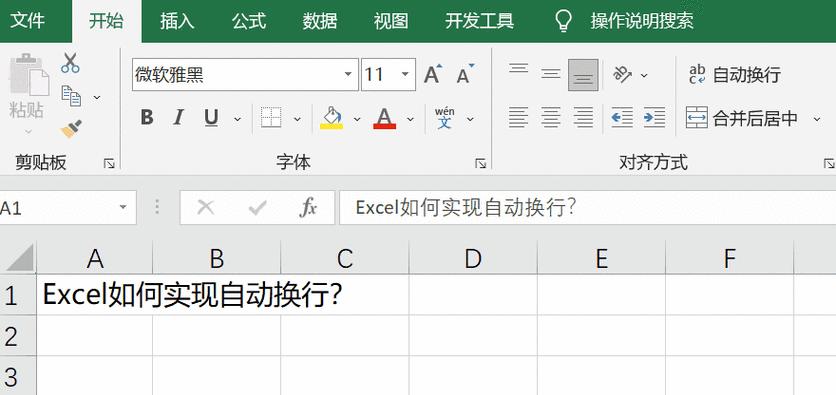Click the Copy icon in clipboard group

tap(71, 96)
